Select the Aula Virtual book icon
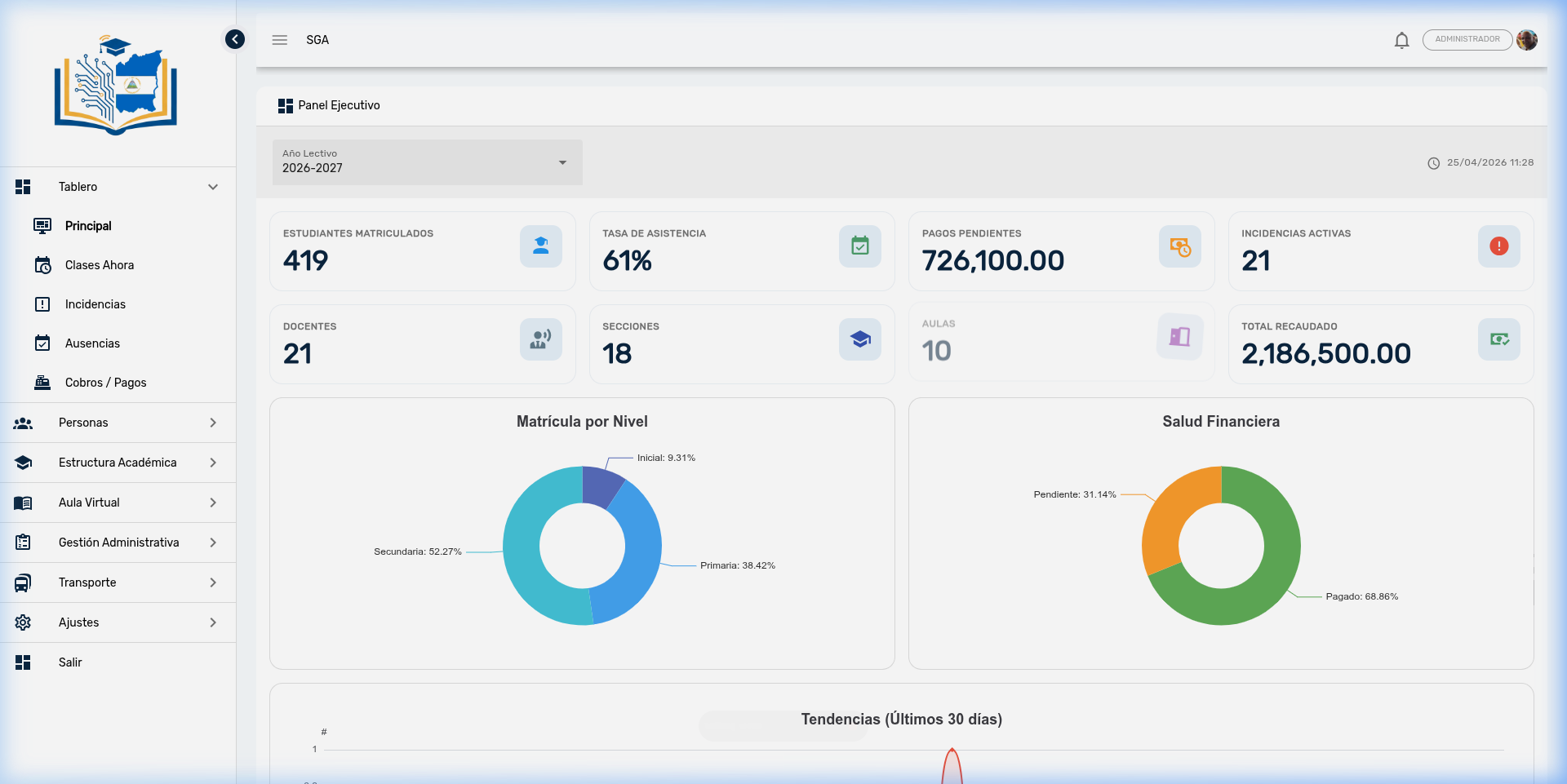 pos(23,503)
